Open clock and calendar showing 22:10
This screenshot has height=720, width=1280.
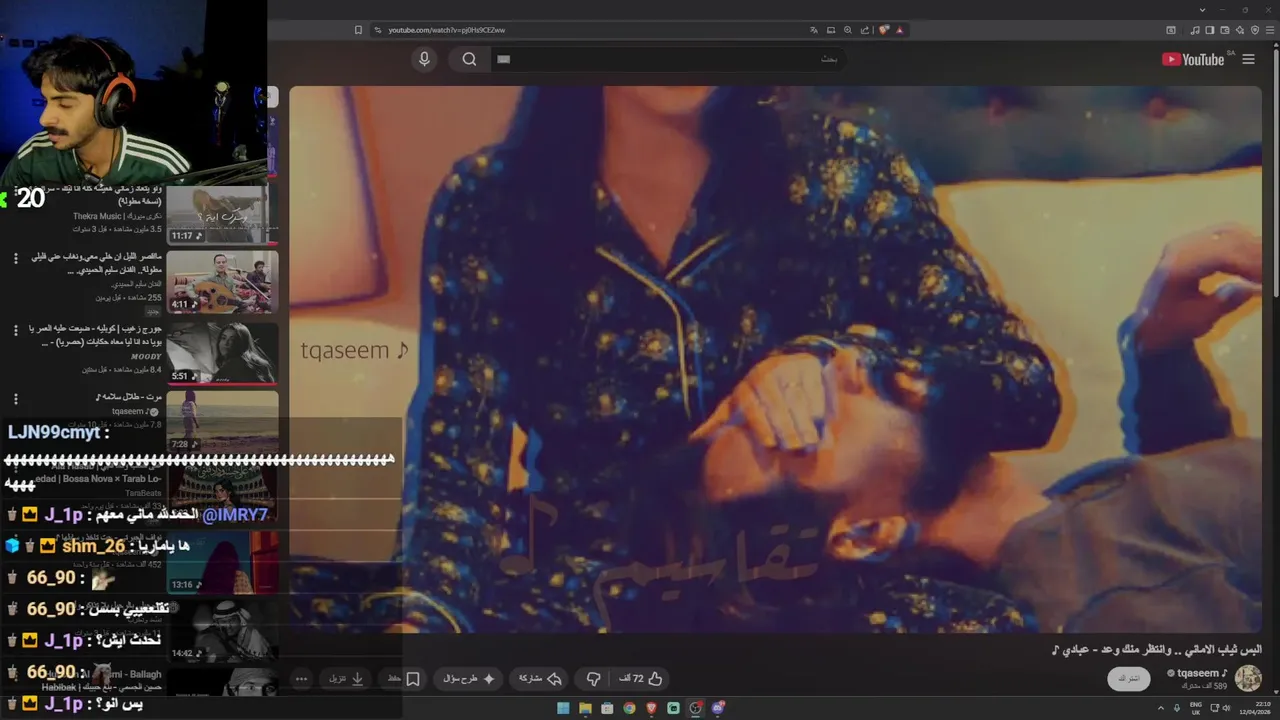1253,708
